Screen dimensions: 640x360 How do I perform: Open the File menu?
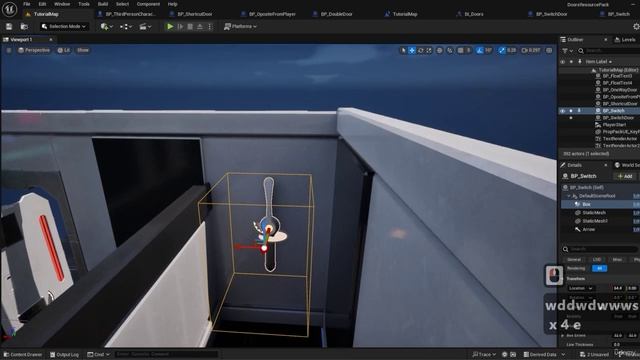(27, 4)
